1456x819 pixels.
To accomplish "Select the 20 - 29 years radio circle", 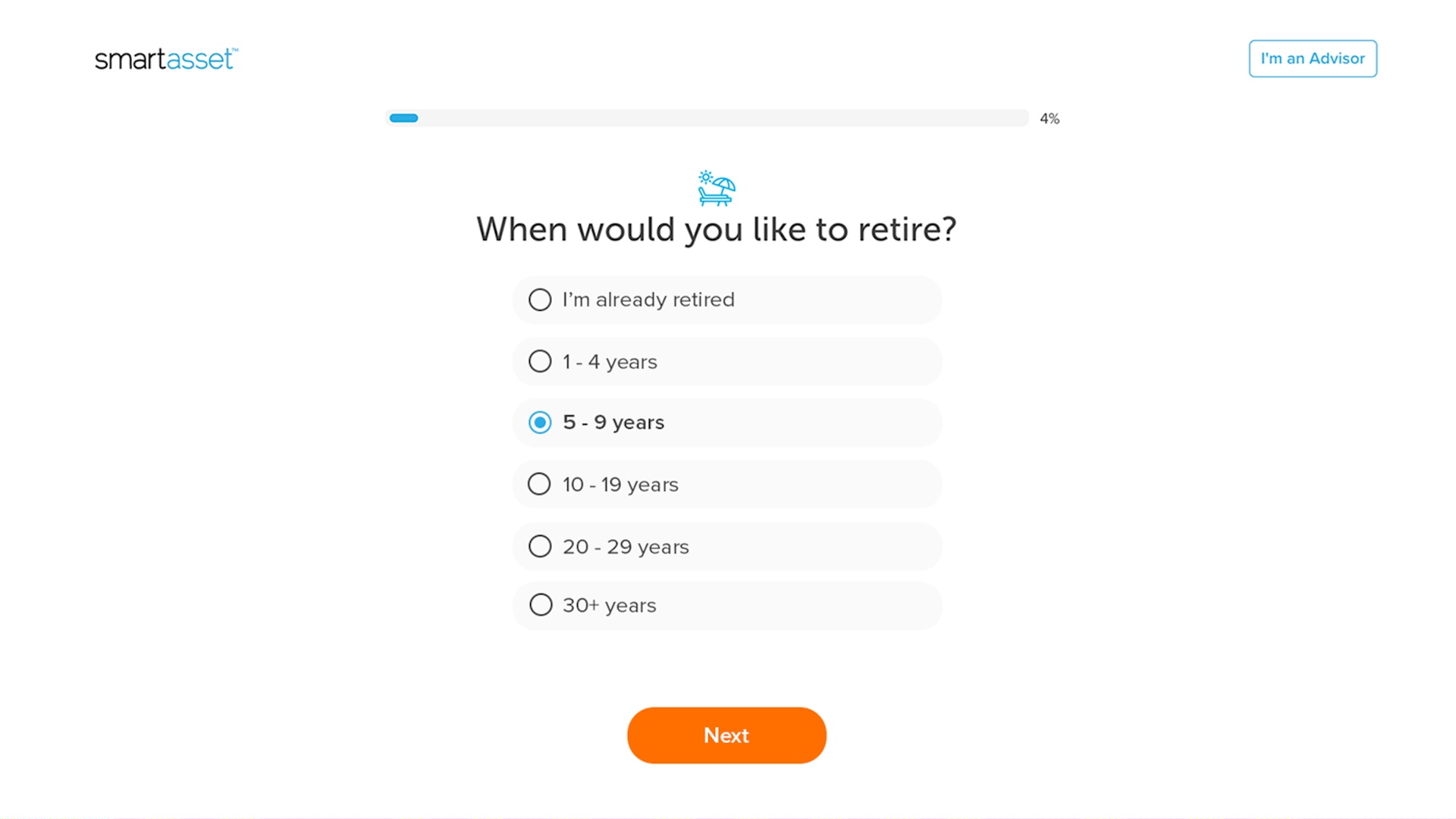I will pyautogui.click(x=540, y=546).
